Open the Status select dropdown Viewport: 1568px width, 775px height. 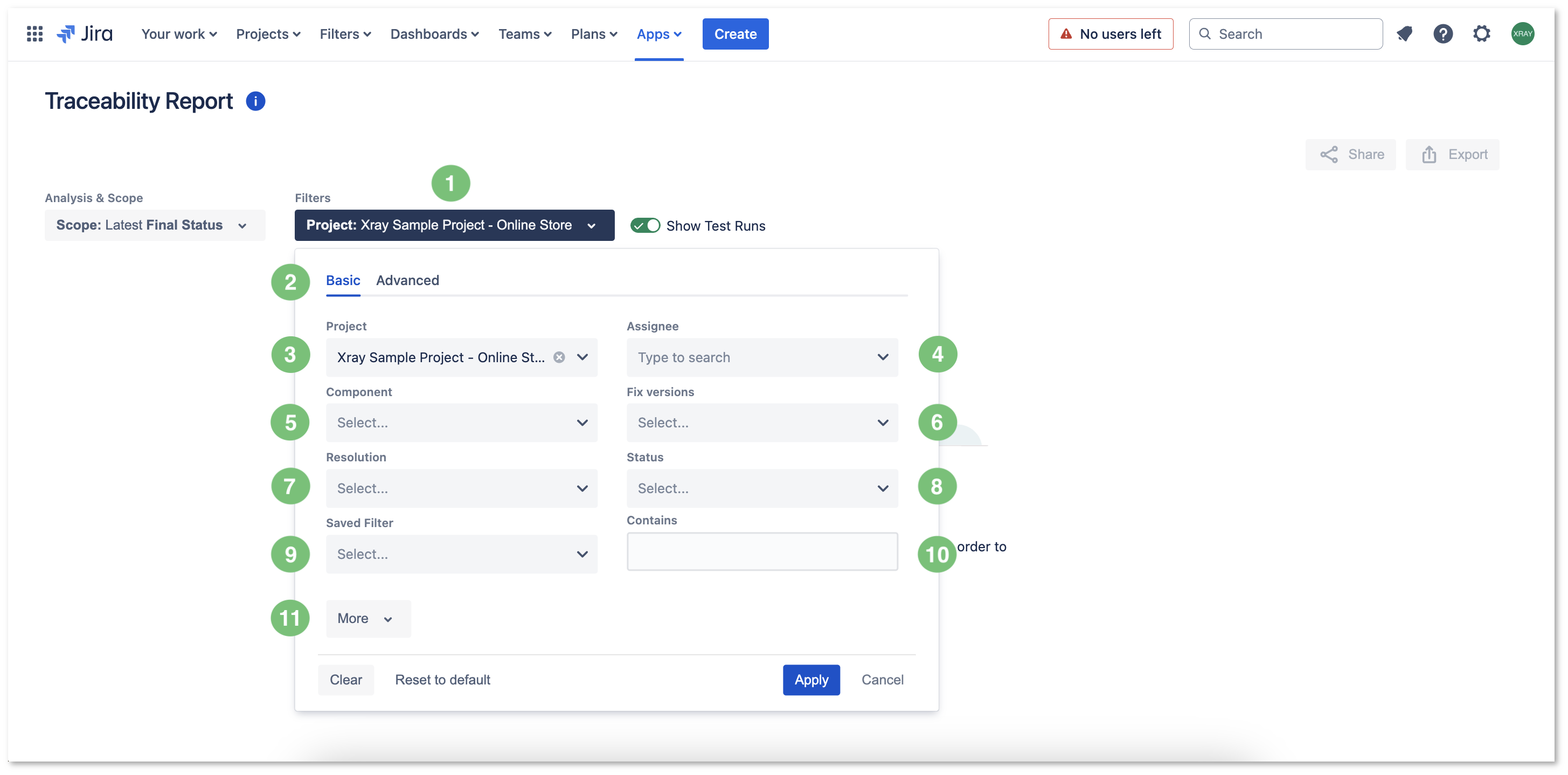[x=762, y=489]
